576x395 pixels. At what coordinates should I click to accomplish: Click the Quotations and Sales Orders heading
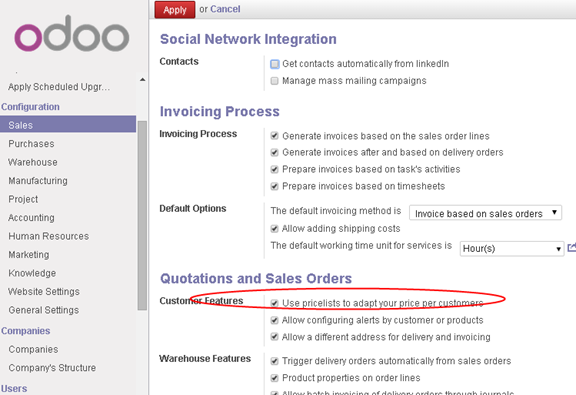pos(256,279)
